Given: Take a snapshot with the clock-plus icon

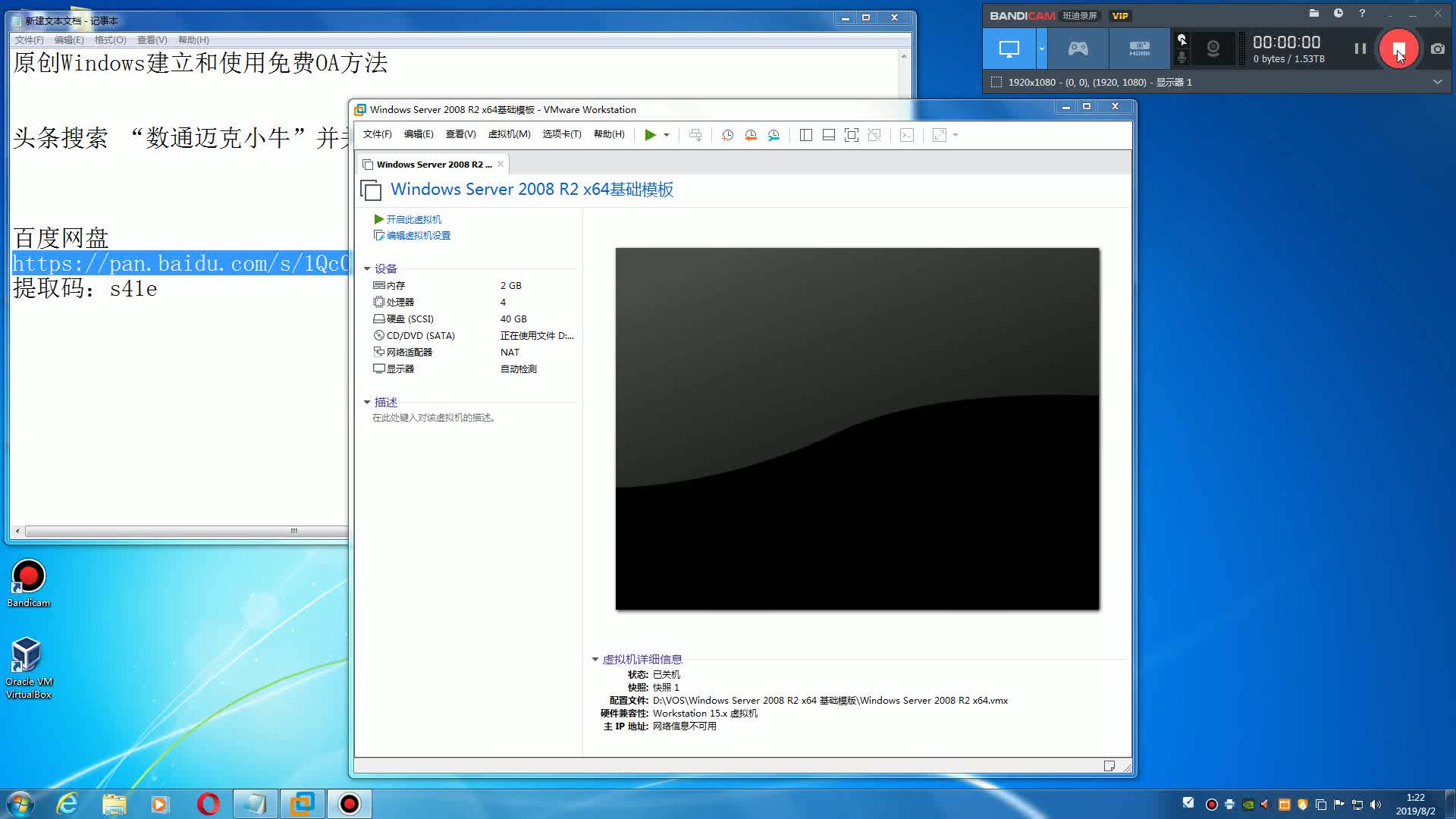Looking at the screenshot, I should pos(727,135).
